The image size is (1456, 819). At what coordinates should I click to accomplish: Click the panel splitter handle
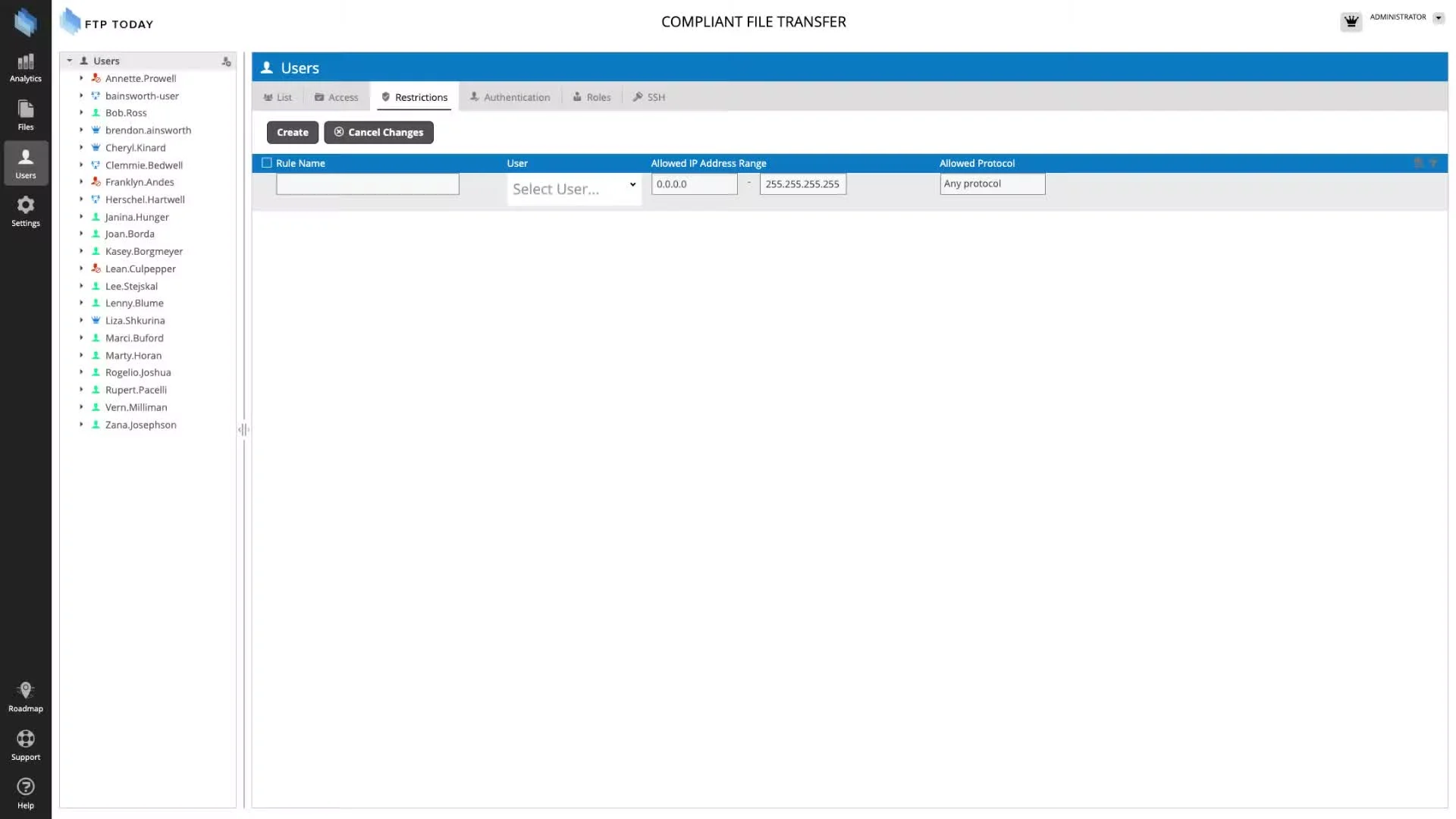pyautogui.click(x=243, y=430)
